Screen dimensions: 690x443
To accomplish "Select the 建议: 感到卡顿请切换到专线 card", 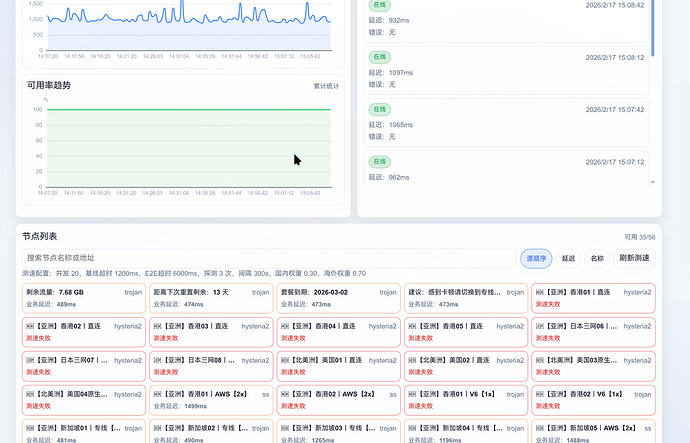I will tap(466, 298).
